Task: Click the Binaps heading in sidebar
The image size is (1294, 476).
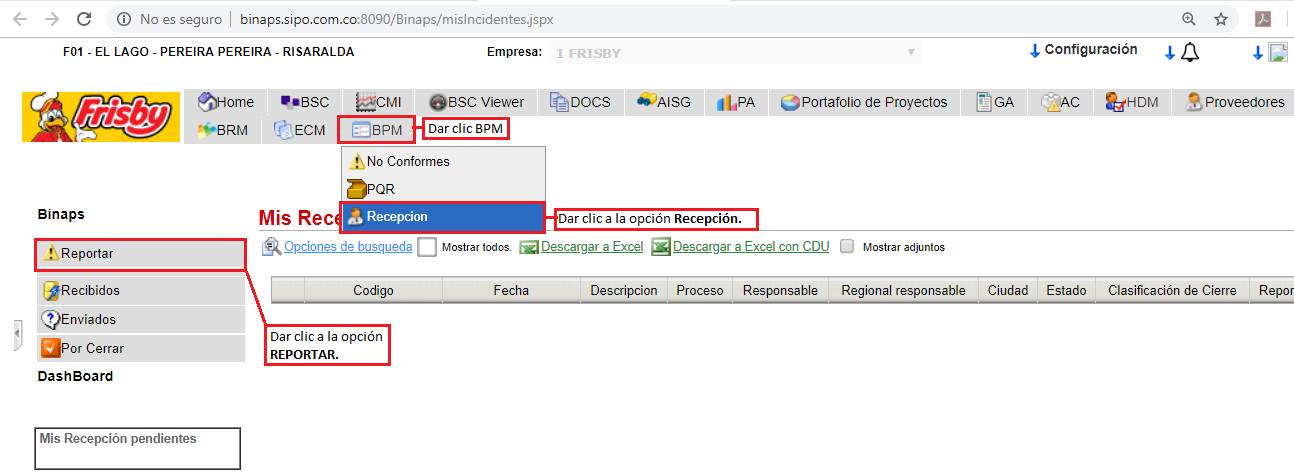Action: (61, 214)
